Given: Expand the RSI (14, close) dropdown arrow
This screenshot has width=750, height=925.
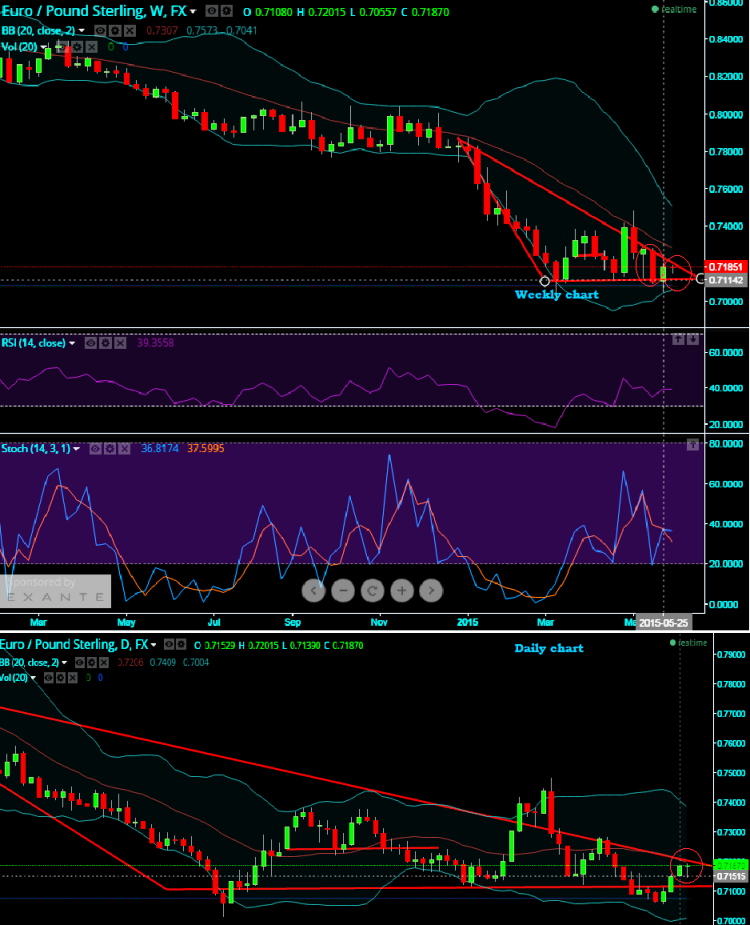Looking at the screenshot, I should 71,343.
